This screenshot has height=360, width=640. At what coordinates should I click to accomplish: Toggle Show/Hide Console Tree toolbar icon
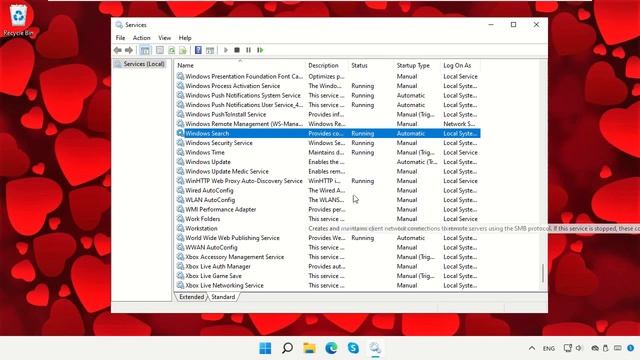[145, 50]
